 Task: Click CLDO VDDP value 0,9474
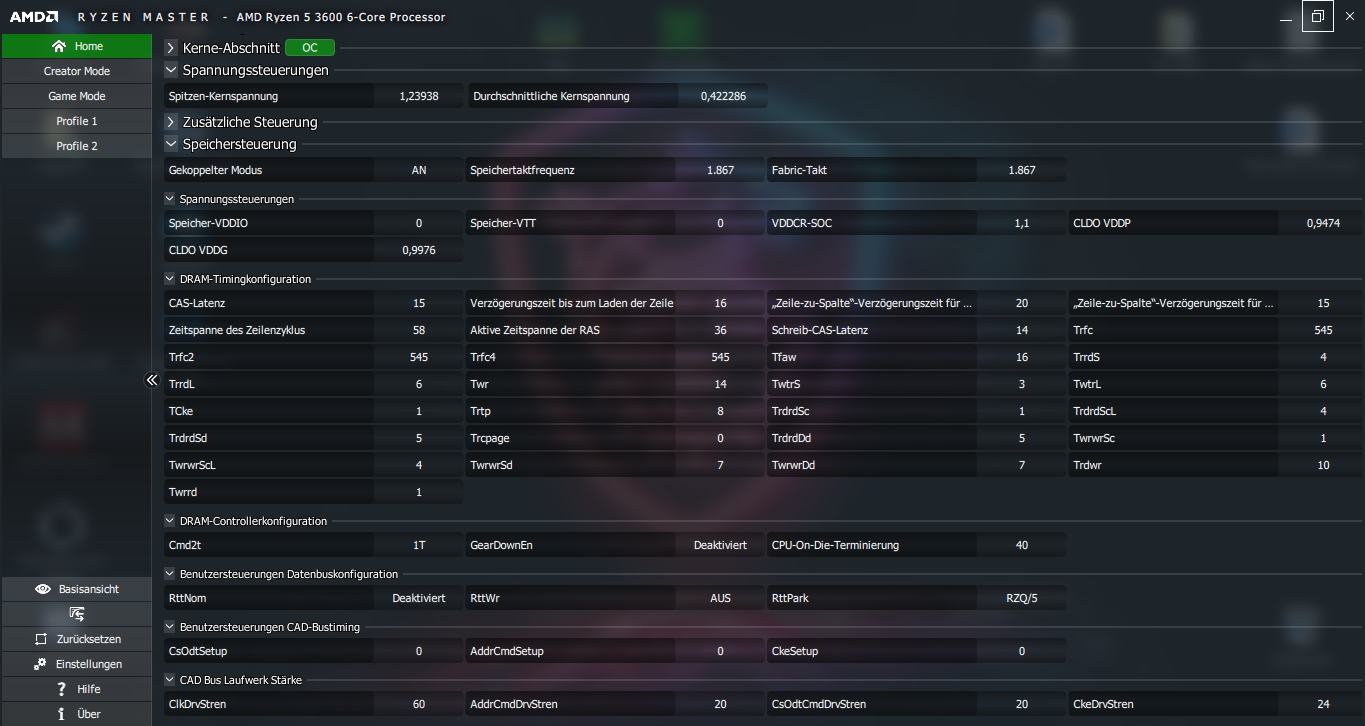pyautogui.click(x=1323, y=223)
